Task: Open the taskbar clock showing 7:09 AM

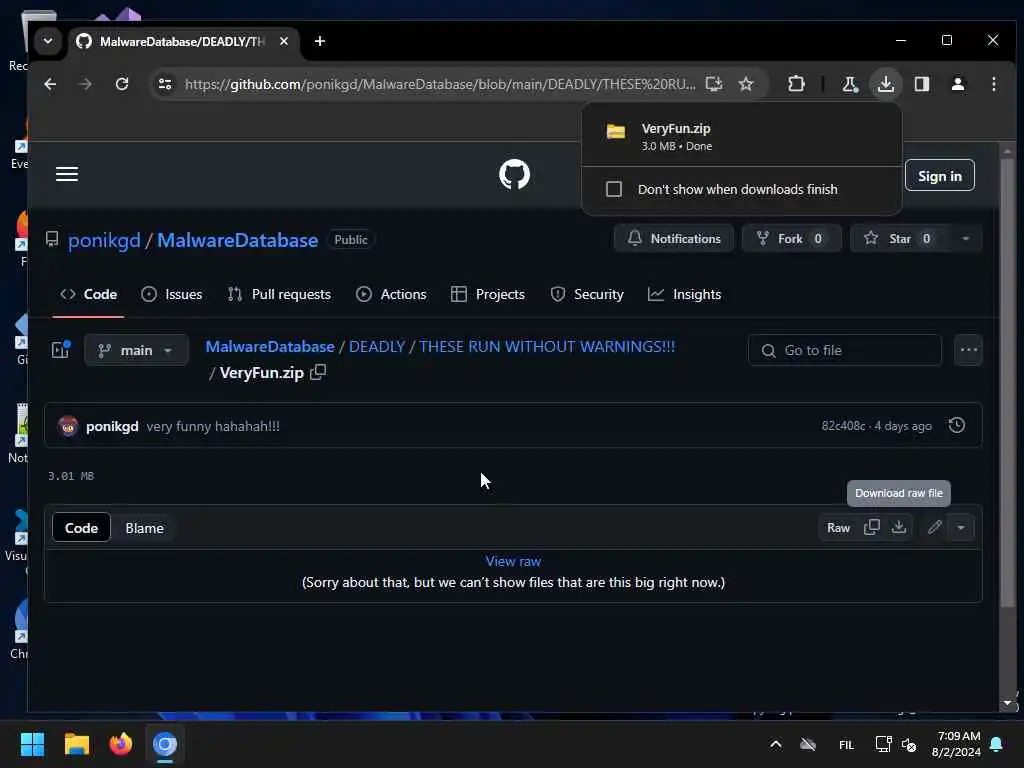Action: (957, 744)
